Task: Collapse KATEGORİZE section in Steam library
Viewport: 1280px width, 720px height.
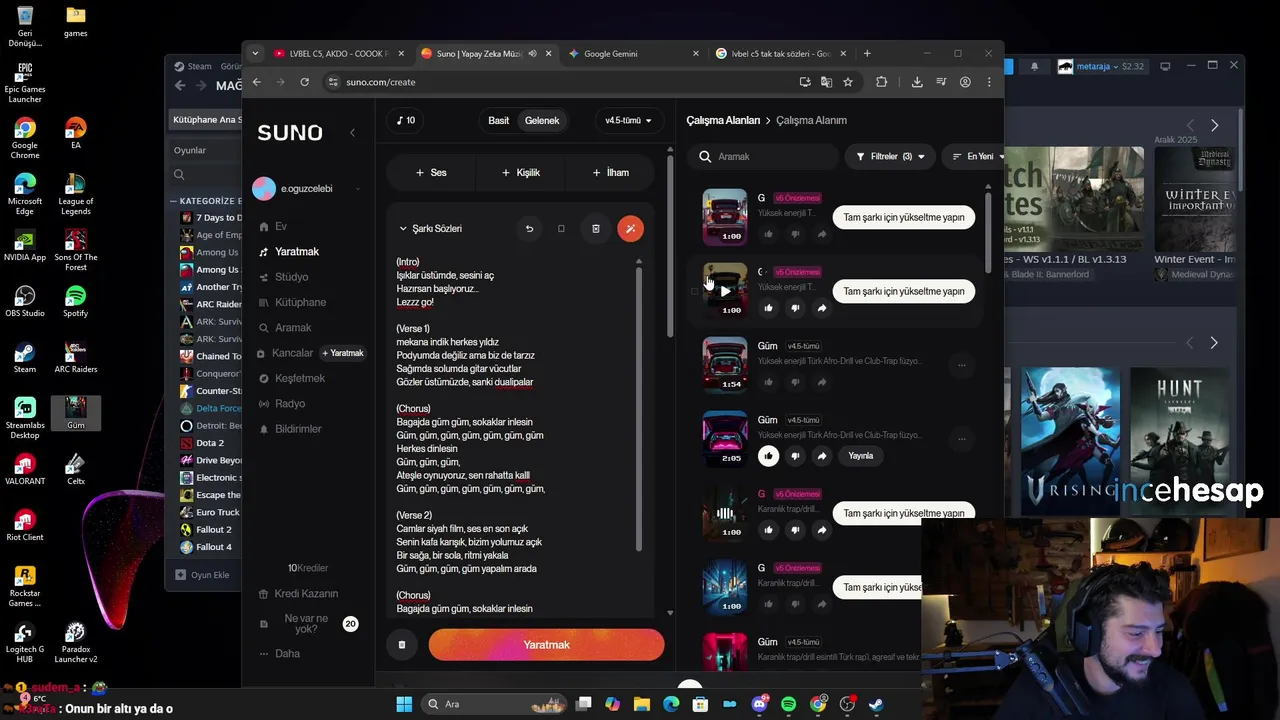Action: click(x=173, y=201)
